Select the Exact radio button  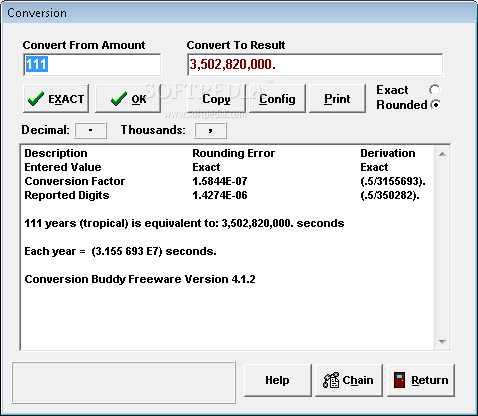click(x=435, y=90)
